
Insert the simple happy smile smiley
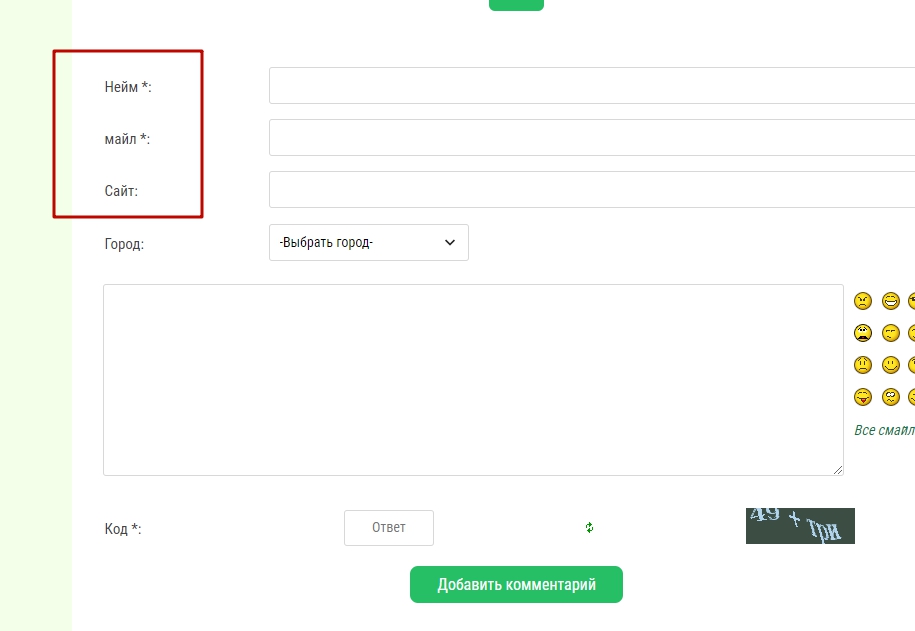[891, 365]
